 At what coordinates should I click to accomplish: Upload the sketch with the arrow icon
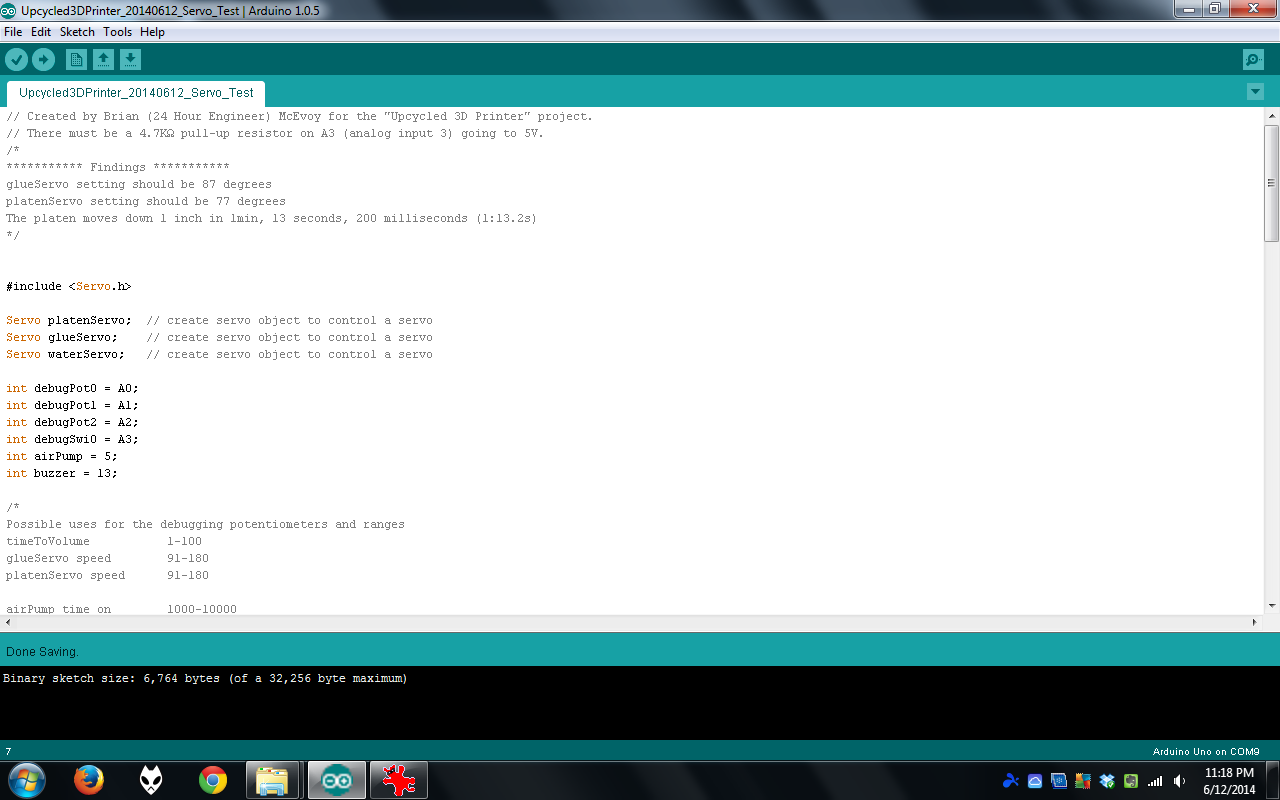[x=43, y=60]
